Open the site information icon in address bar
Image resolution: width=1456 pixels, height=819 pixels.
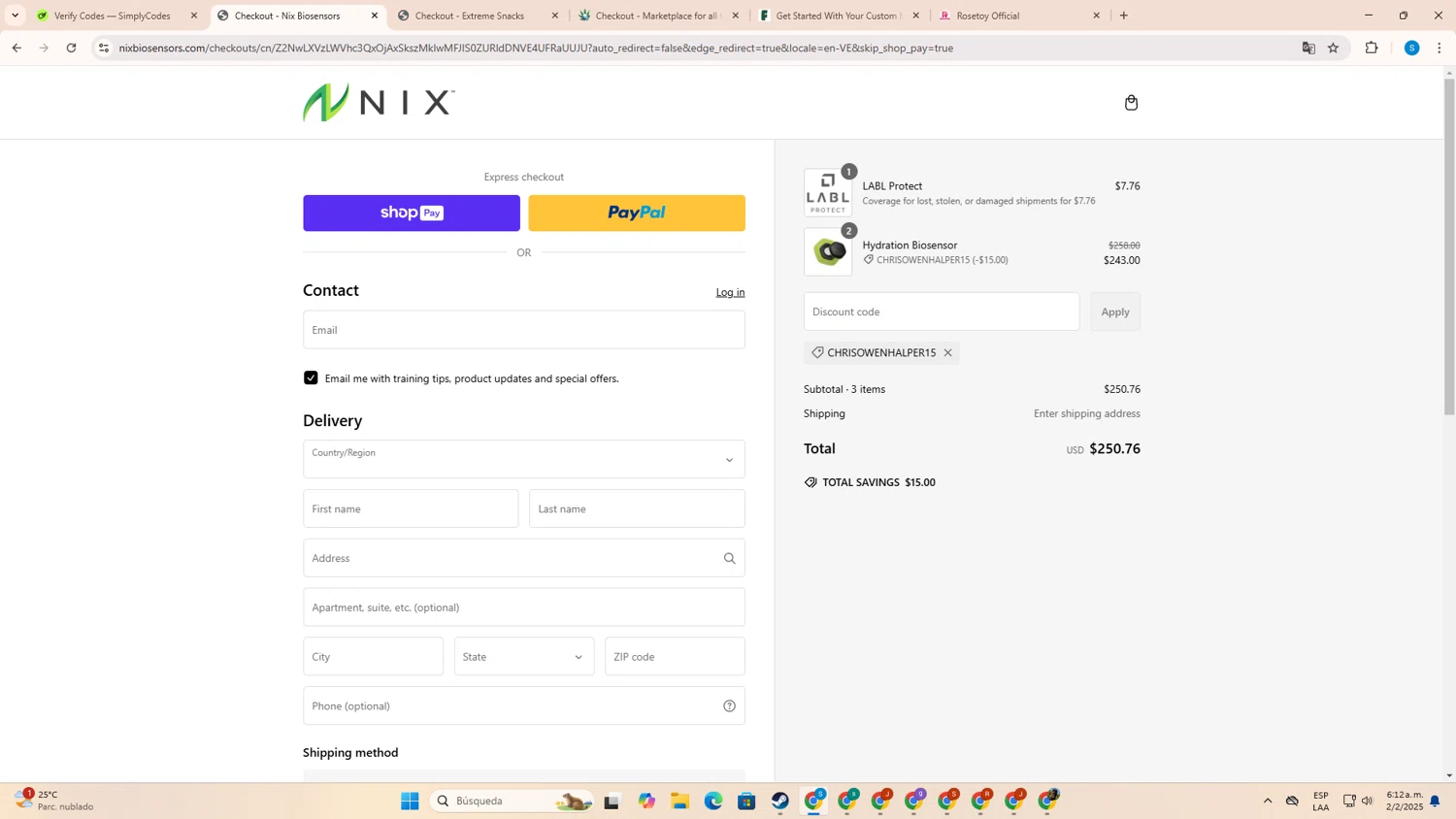tap(104, 48)
